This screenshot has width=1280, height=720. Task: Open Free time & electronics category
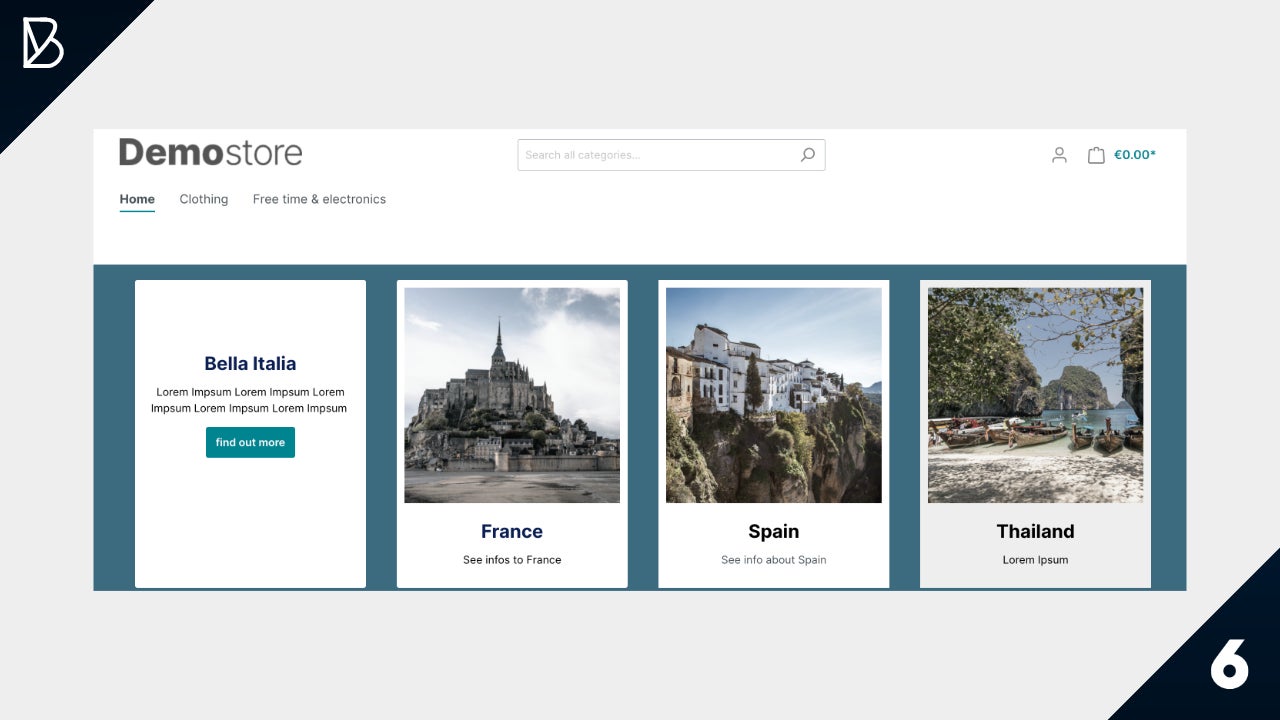319,199
